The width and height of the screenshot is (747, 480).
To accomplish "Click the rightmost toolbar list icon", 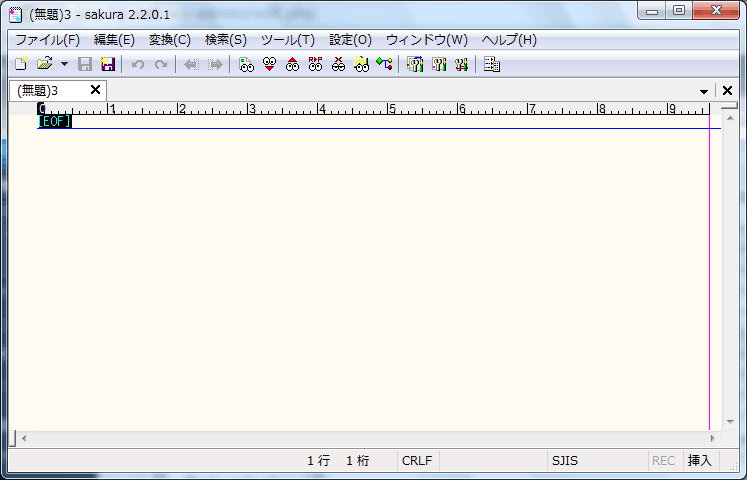I will pyautogui.click(x=492, y=64).
